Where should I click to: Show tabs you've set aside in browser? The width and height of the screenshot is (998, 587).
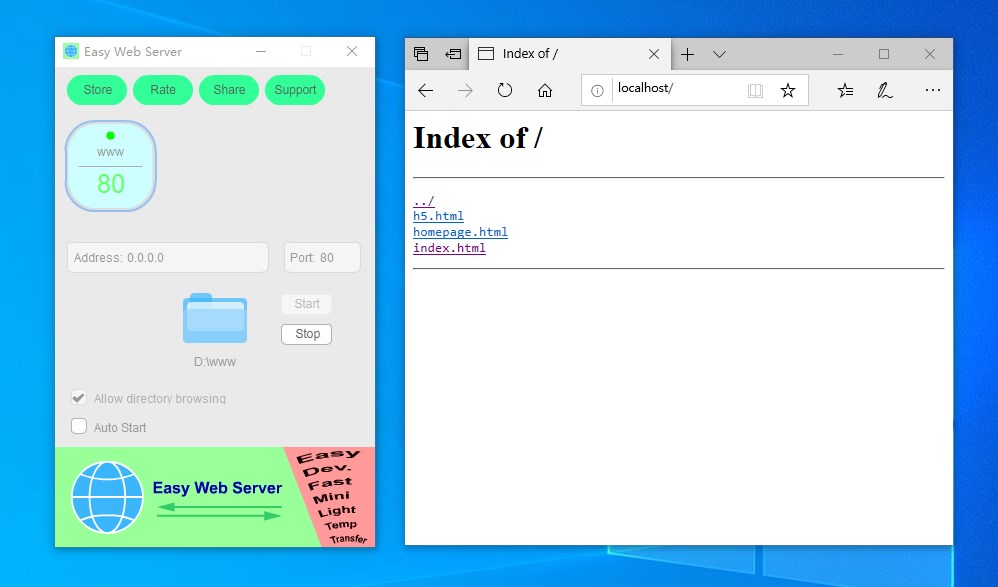[x=421, y=54]
